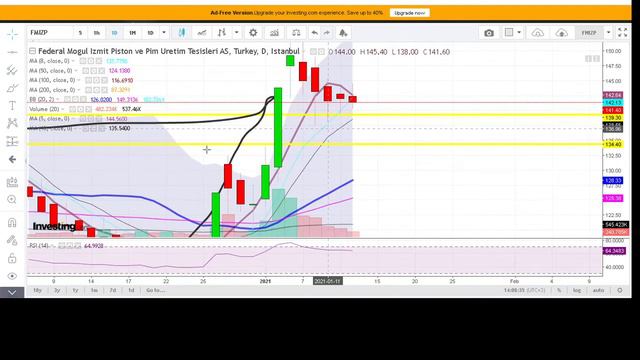Hide the MA (200, close, 0) indicator
The width and height of the screenshot is (640, 360).
click(x=89, y=90)
